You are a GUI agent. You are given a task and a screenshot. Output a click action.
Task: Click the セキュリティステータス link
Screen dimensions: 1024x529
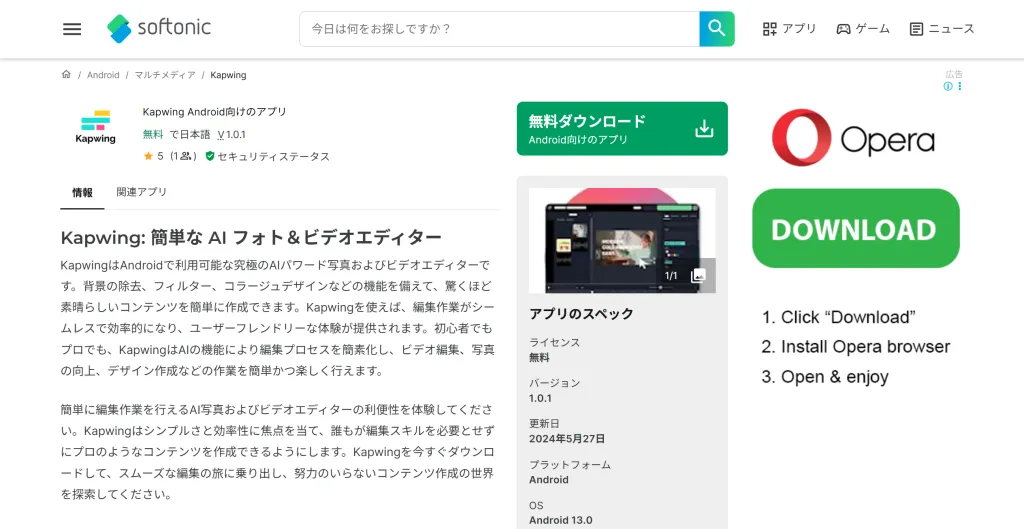(x=273, y=156)
